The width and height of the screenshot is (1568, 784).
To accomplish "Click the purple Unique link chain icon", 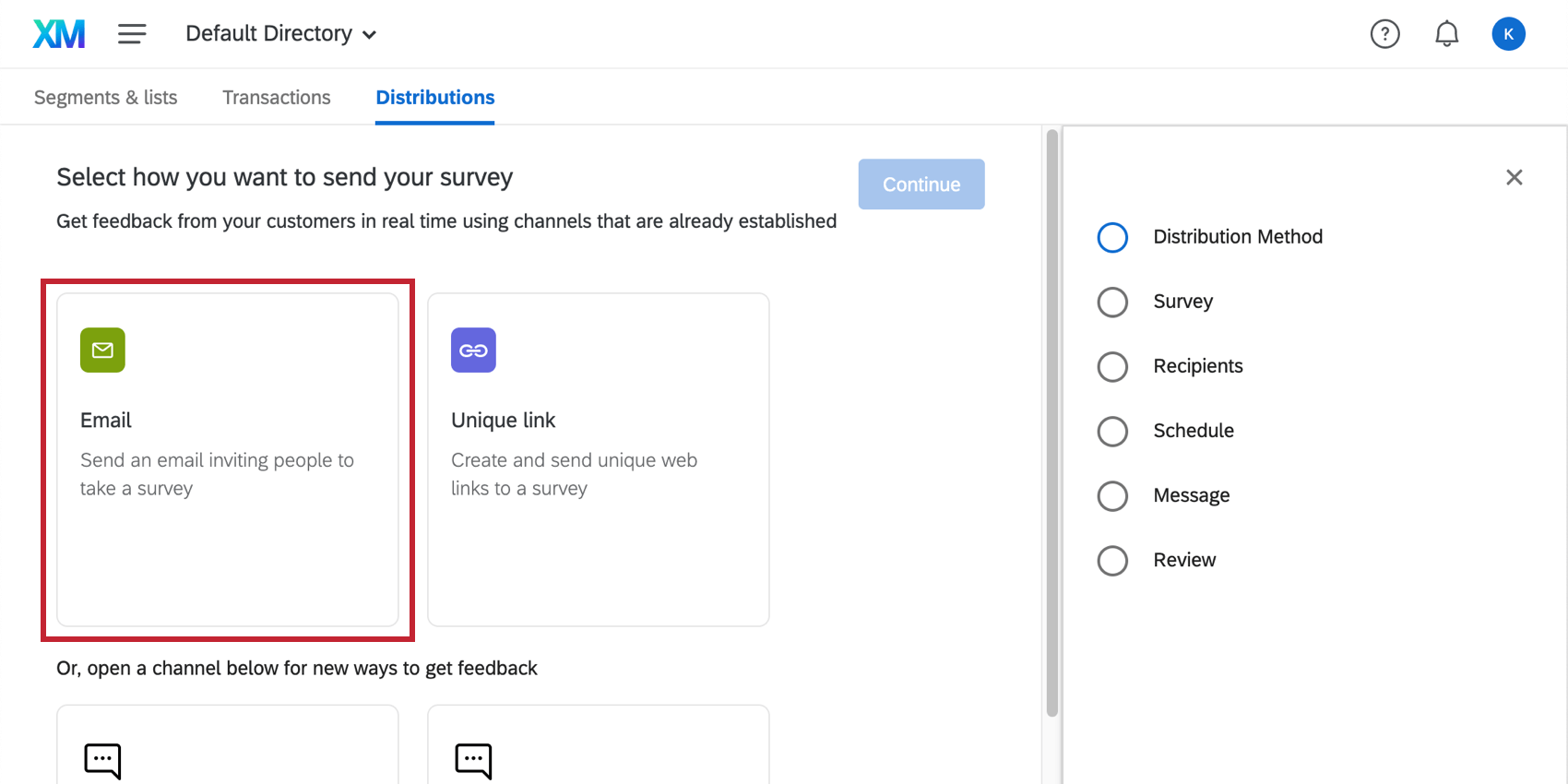I will [473, 350].
